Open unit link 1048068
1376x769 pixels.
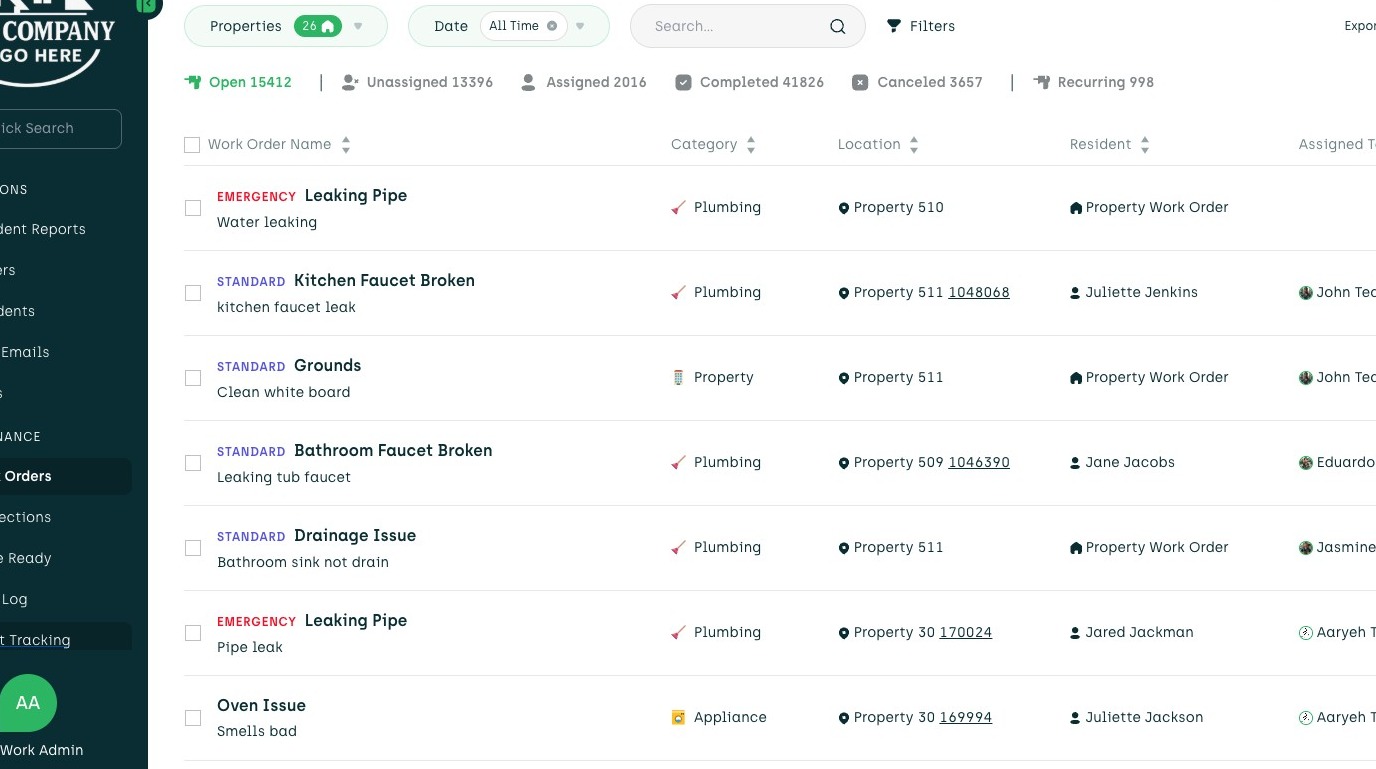pos(979,293)
